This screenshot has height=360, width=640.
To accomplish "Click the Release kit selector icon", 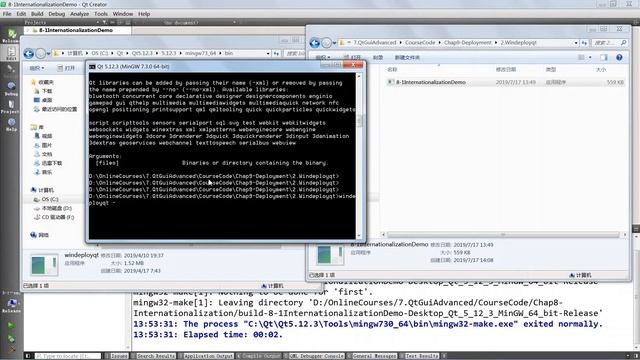I will coord(11,304).
